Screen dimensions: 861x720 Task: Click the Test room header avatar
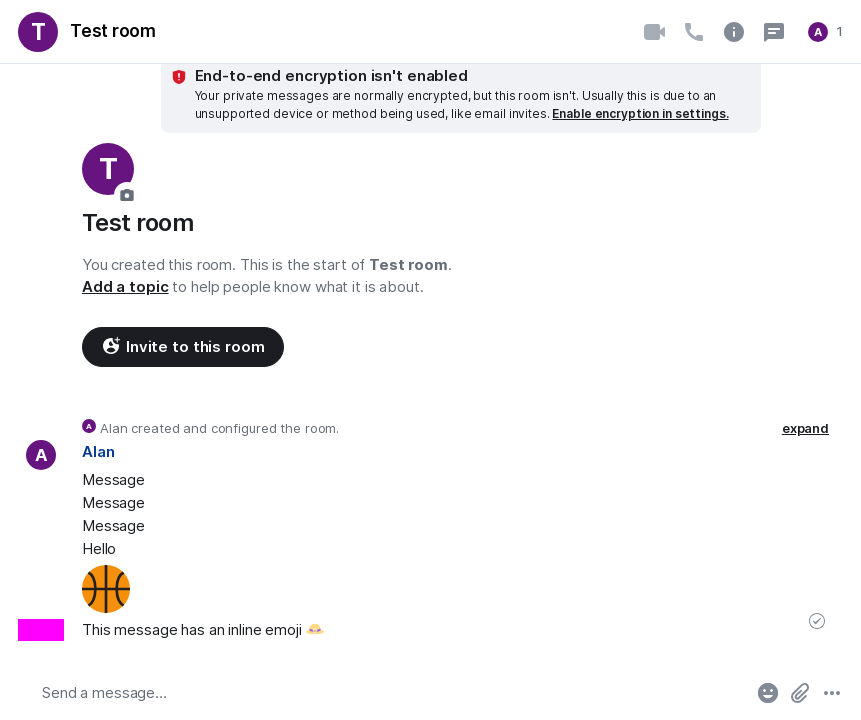click(38, 32)
